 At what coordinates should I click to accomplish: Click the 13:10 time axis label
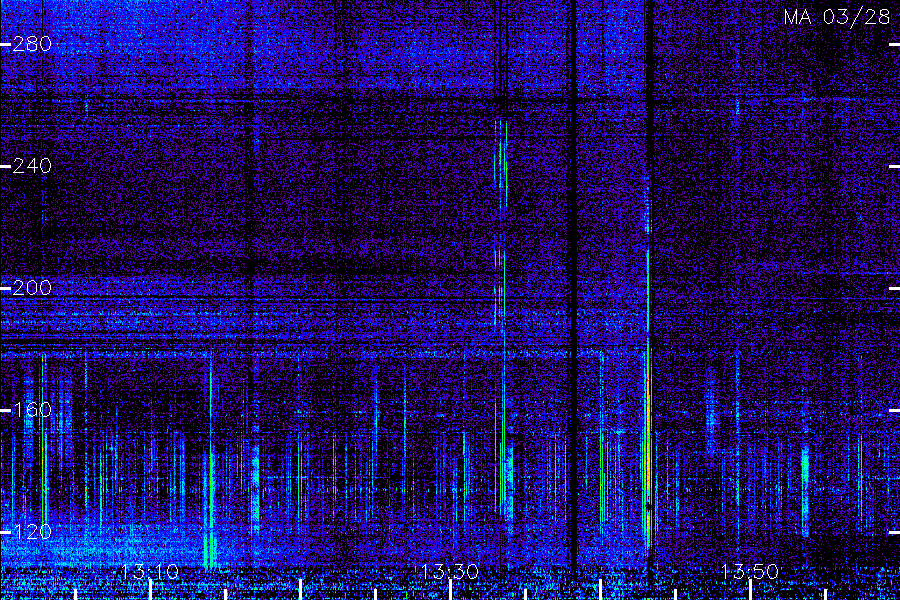pyautogui.click(x=150, y=571)
